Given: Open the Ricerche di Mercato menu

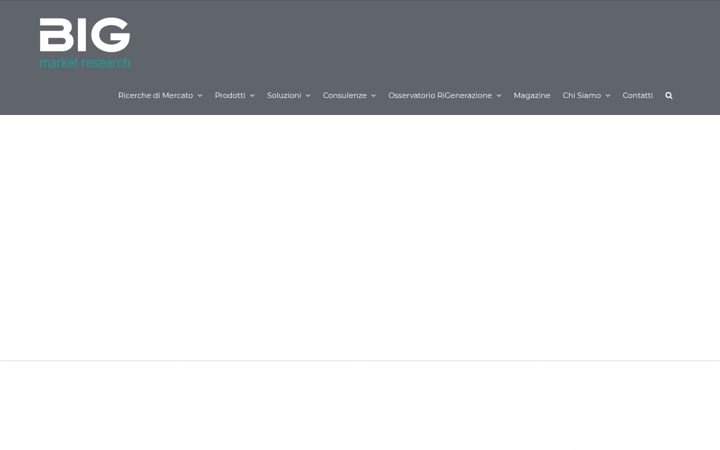Looking at the screenshot, I should coord(156,96).
